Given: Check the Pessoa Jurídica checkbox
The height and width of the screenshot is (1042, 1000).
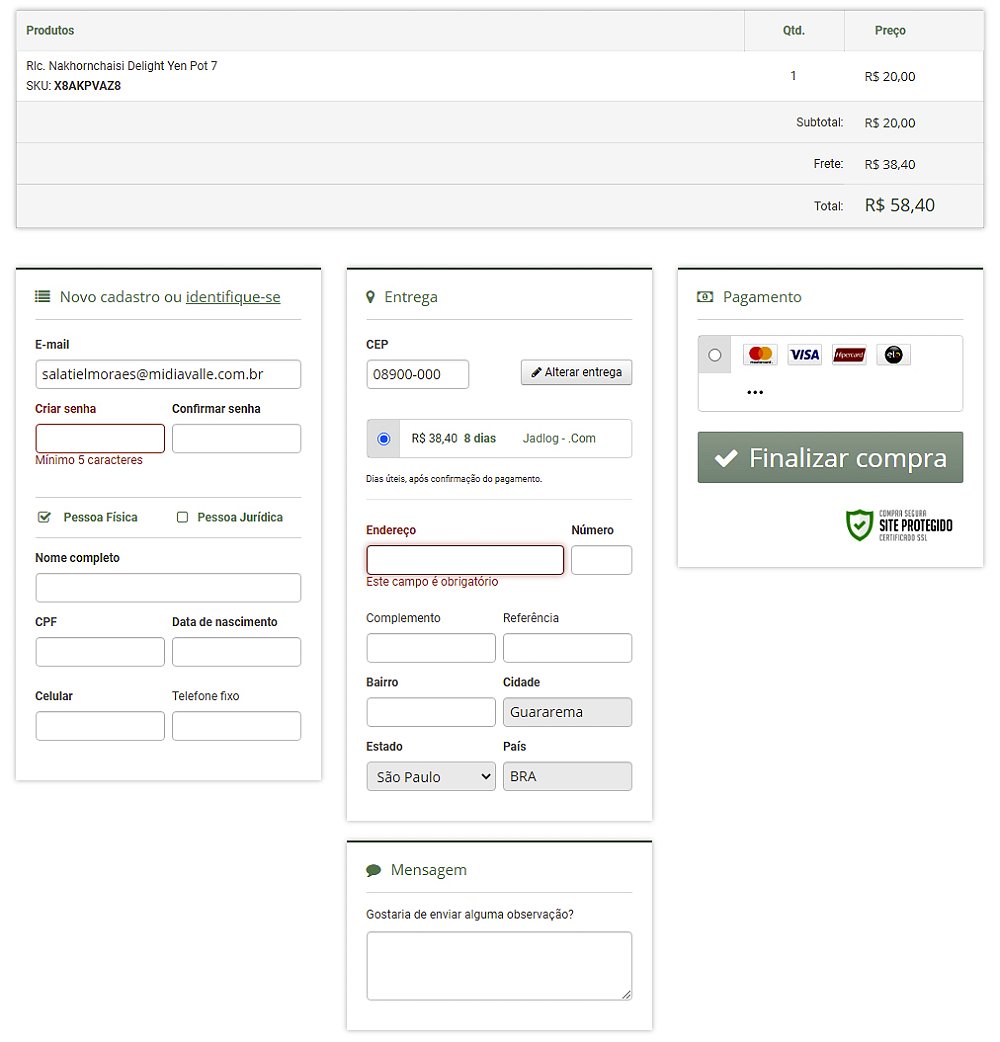Looking at the screenshot, I should point(182,517).
